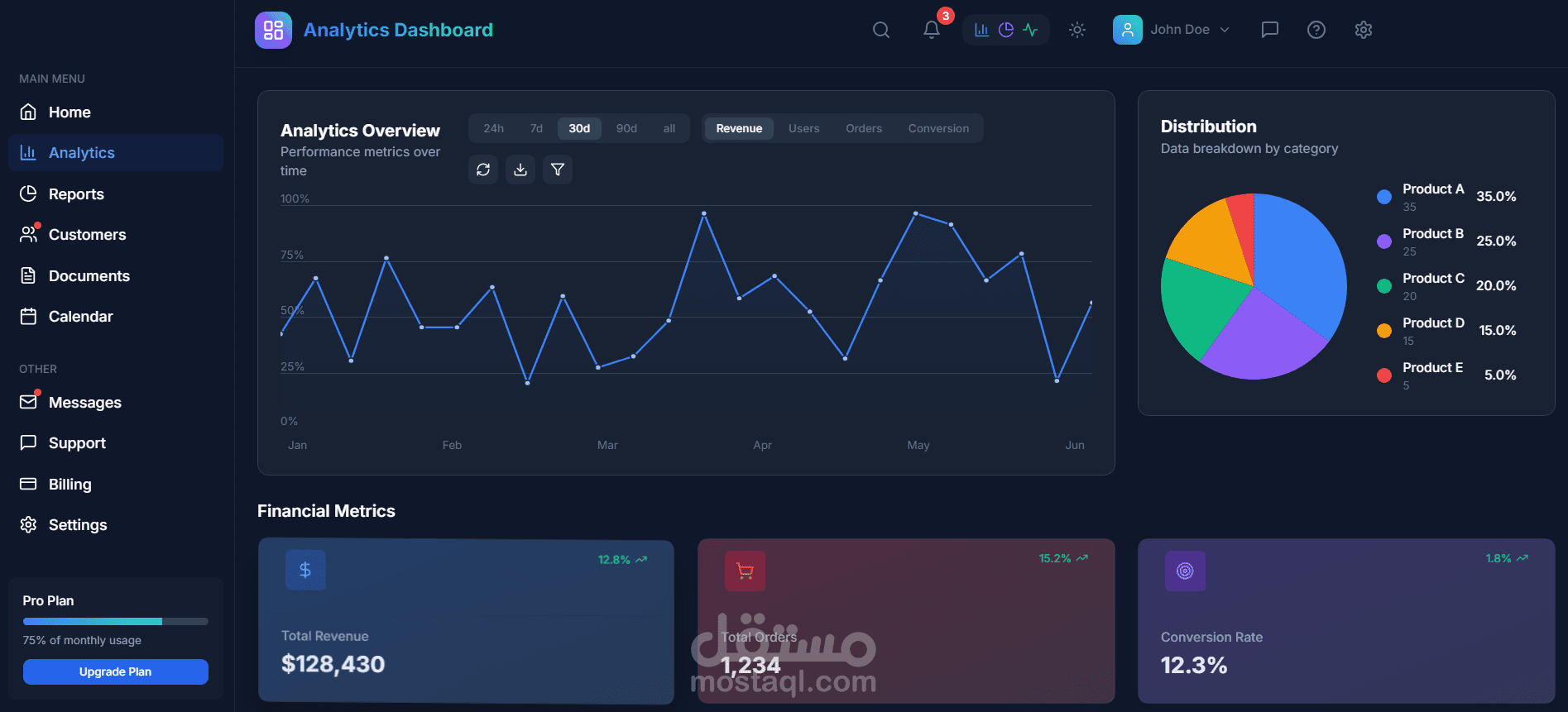1568x712 pixels.
Task: Click the Distribution pie chart
Action: click(1254, 286)
